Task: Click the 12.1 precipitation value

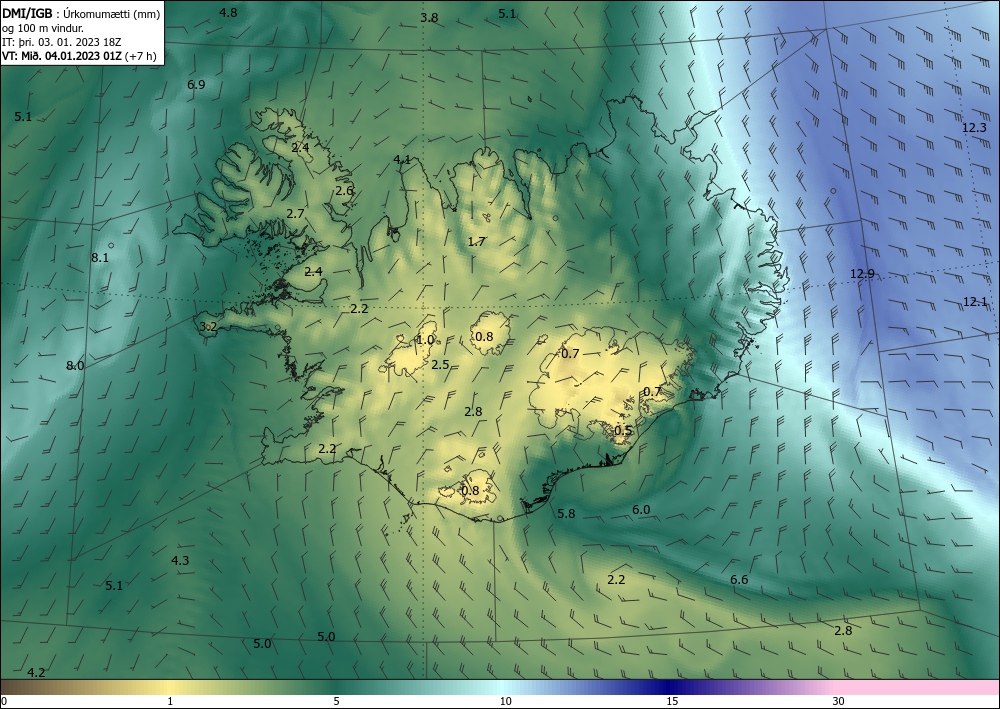Action: (974, 302)
